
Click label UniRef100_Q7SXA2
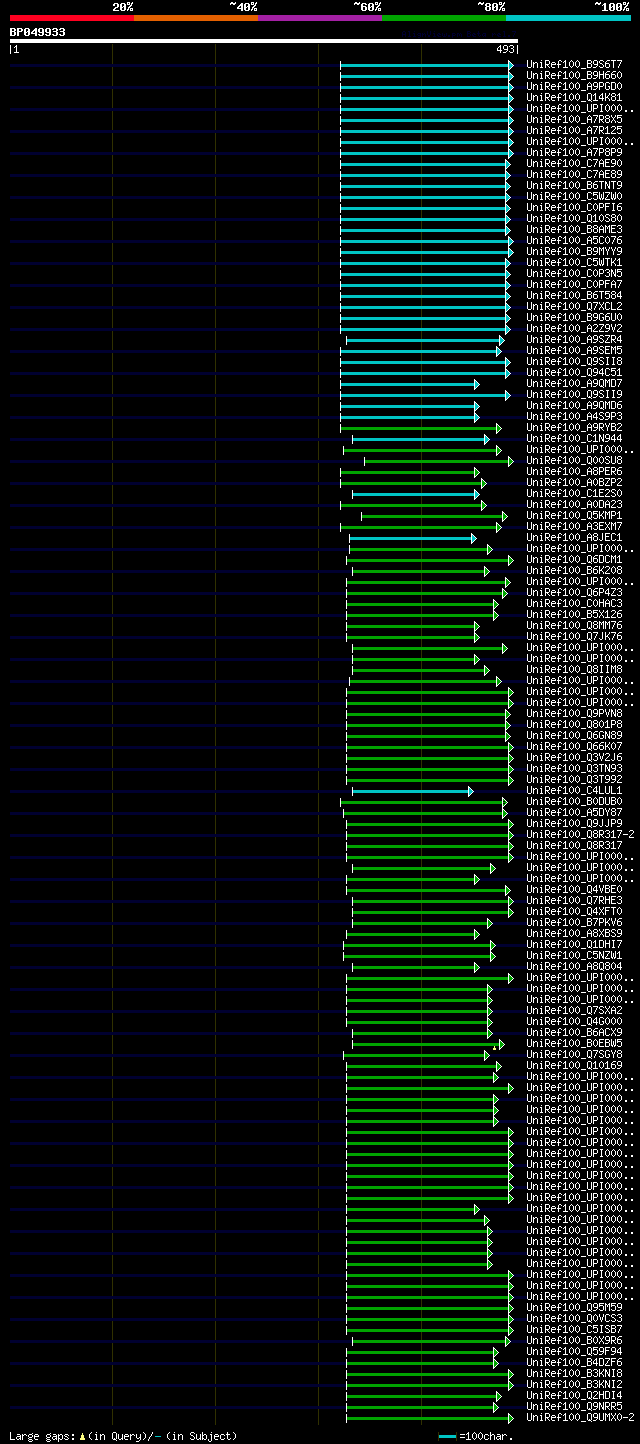pos(574,1010)
